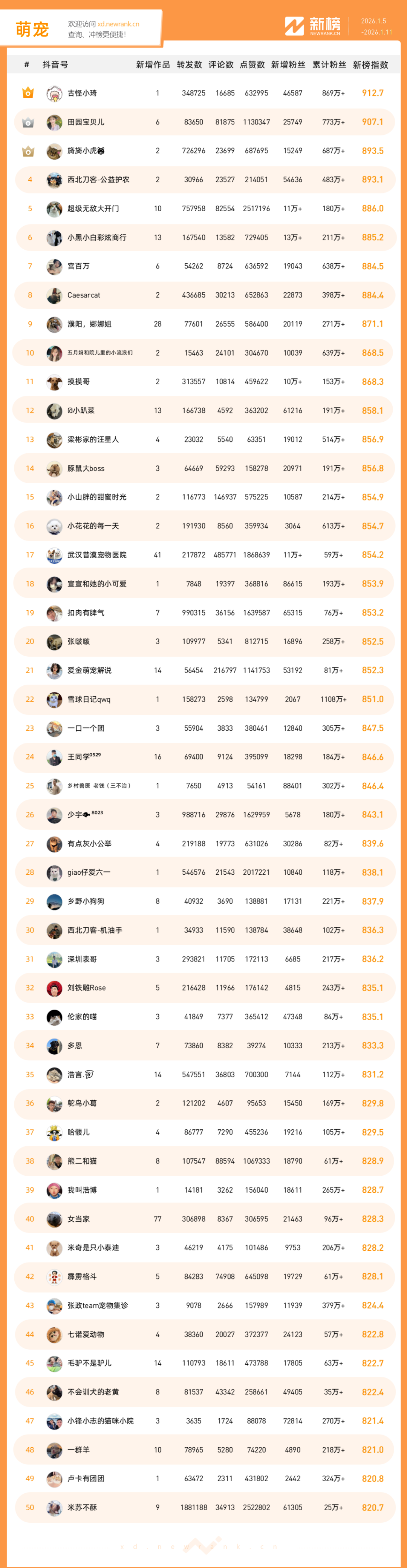Click the 转发数 column header
Screen dimensions: 407x1568
coord(189,65)
